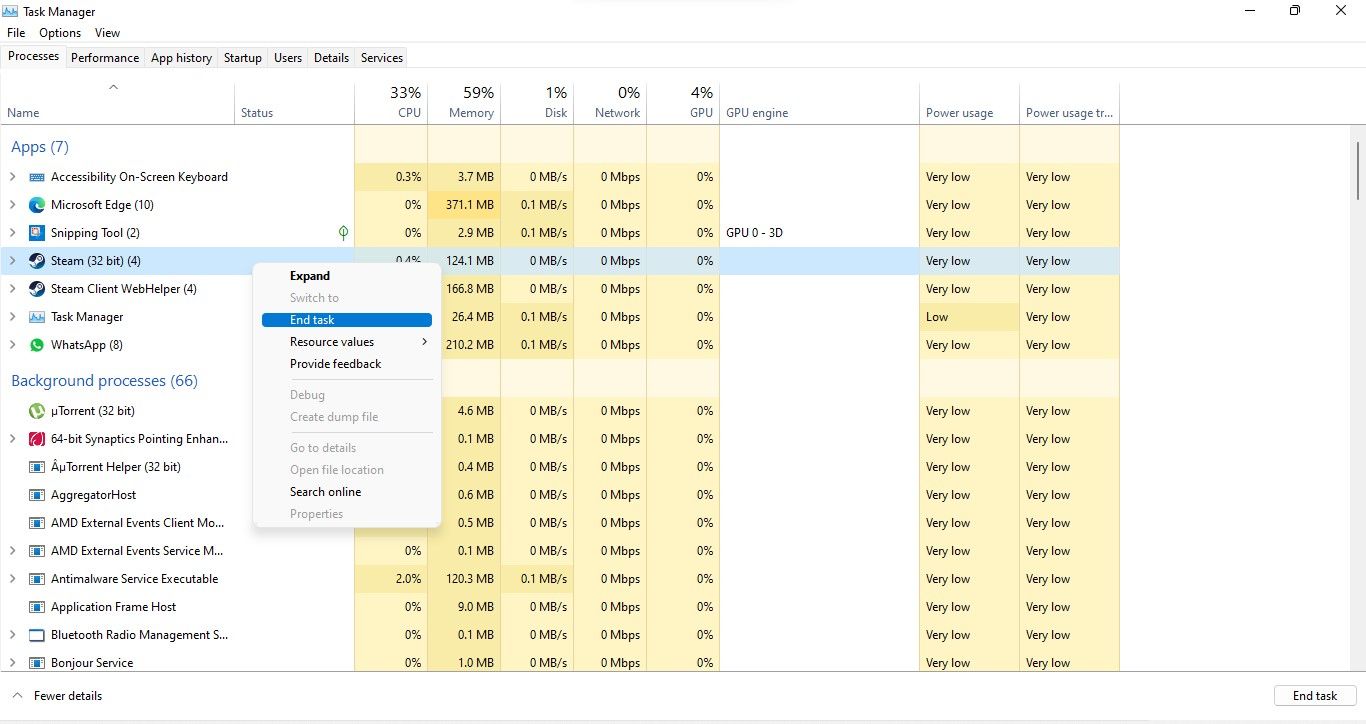The image size is (1366, 724).
Task: Click the Steam (32 bit) icon
Action: (37, 261)
